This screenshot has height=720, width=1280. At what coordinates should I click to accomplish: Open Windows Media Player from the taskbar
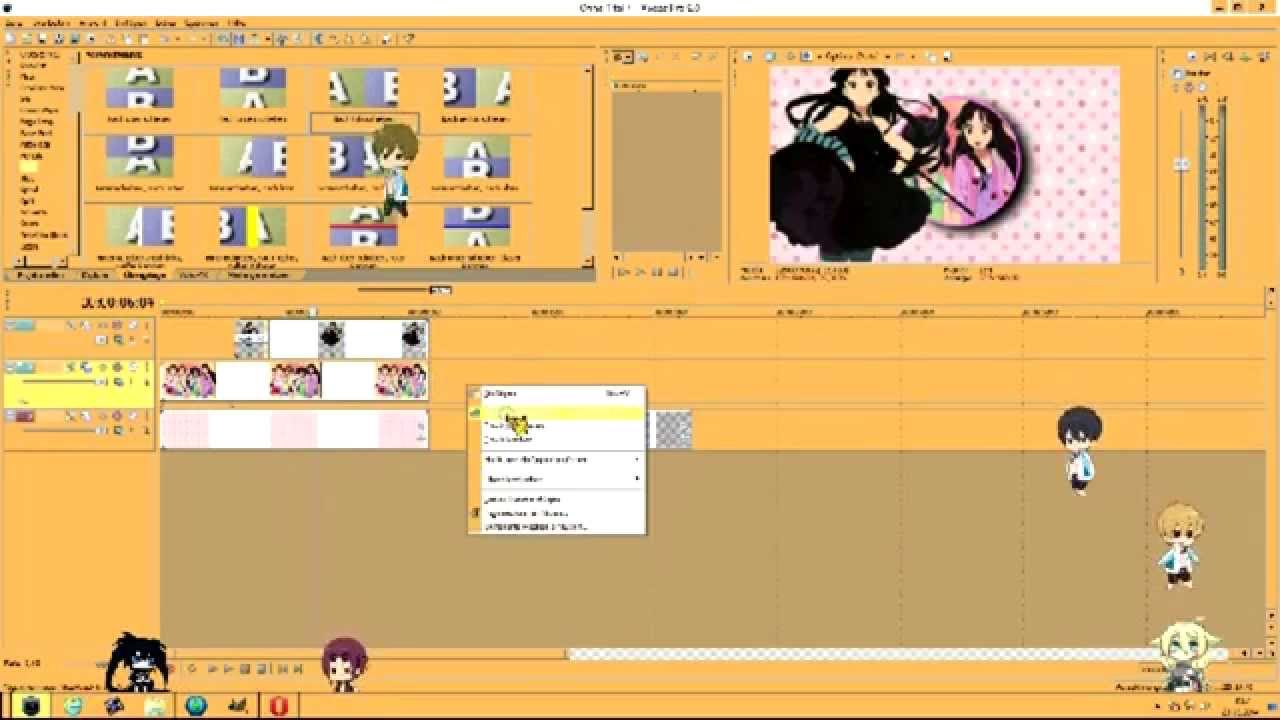[114, 706]
